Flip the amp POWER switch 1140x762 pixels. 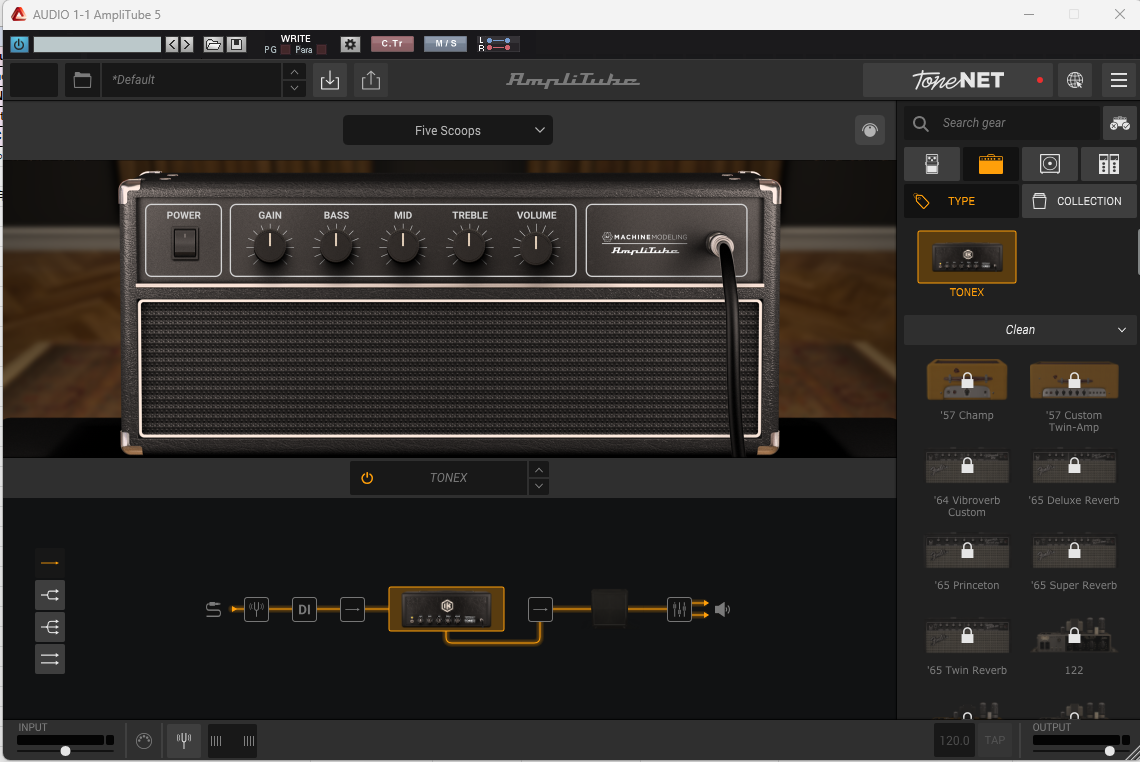(185, 244)
